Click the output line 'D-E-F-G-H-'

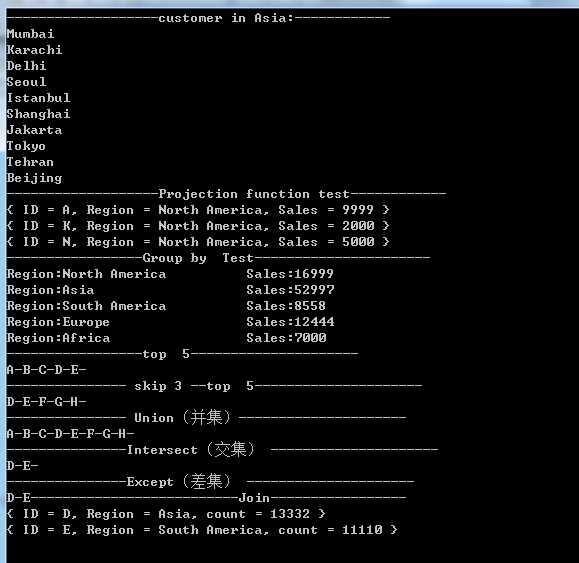pos(47,402)
